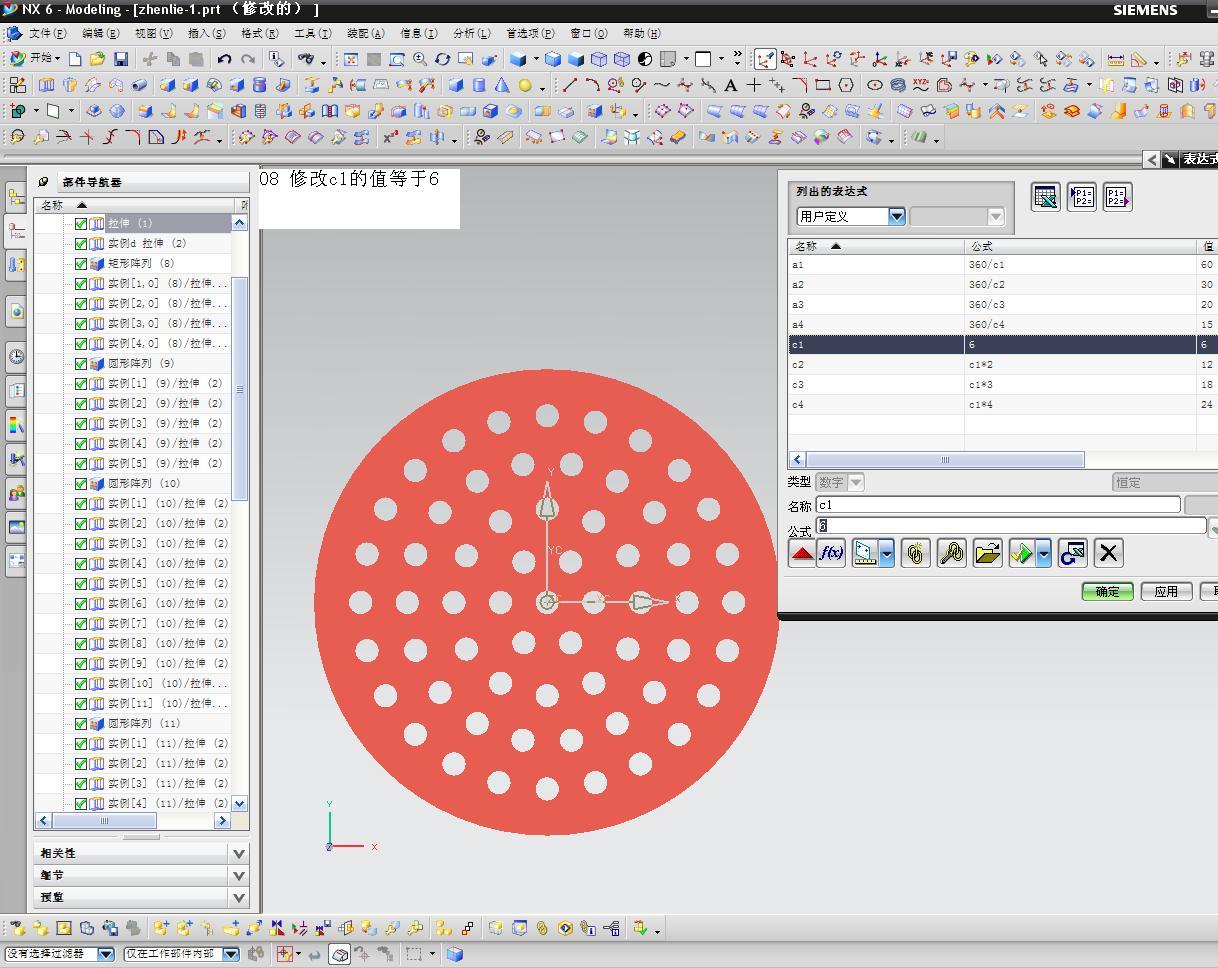The width and height of the screenshot is (1218, 968).
Task: Click the 应用 Apply button
Action: point(1166,591)
